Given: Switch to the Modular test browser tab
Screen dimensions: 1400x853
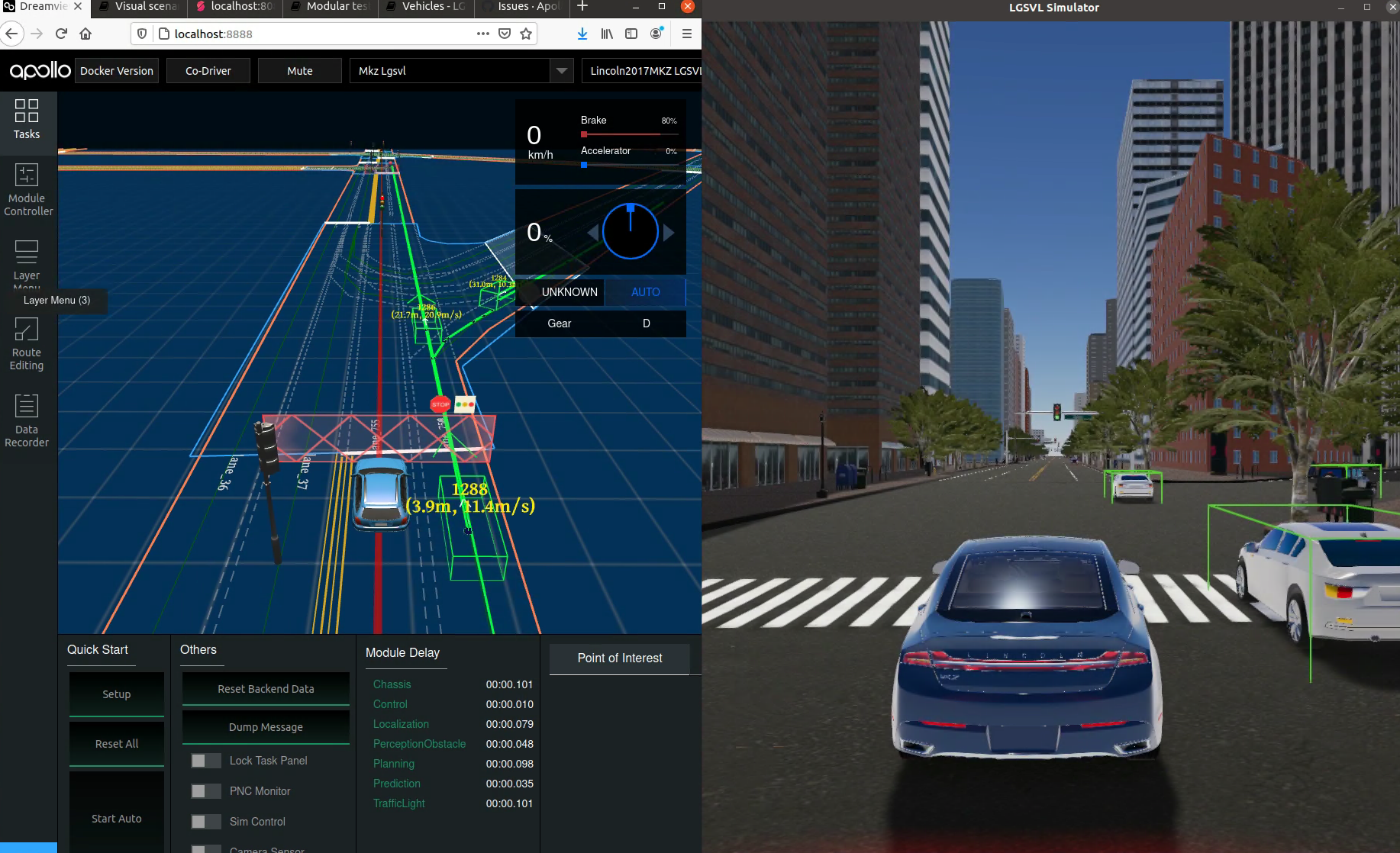Looking at the screenshot, I should click(330, 6).
